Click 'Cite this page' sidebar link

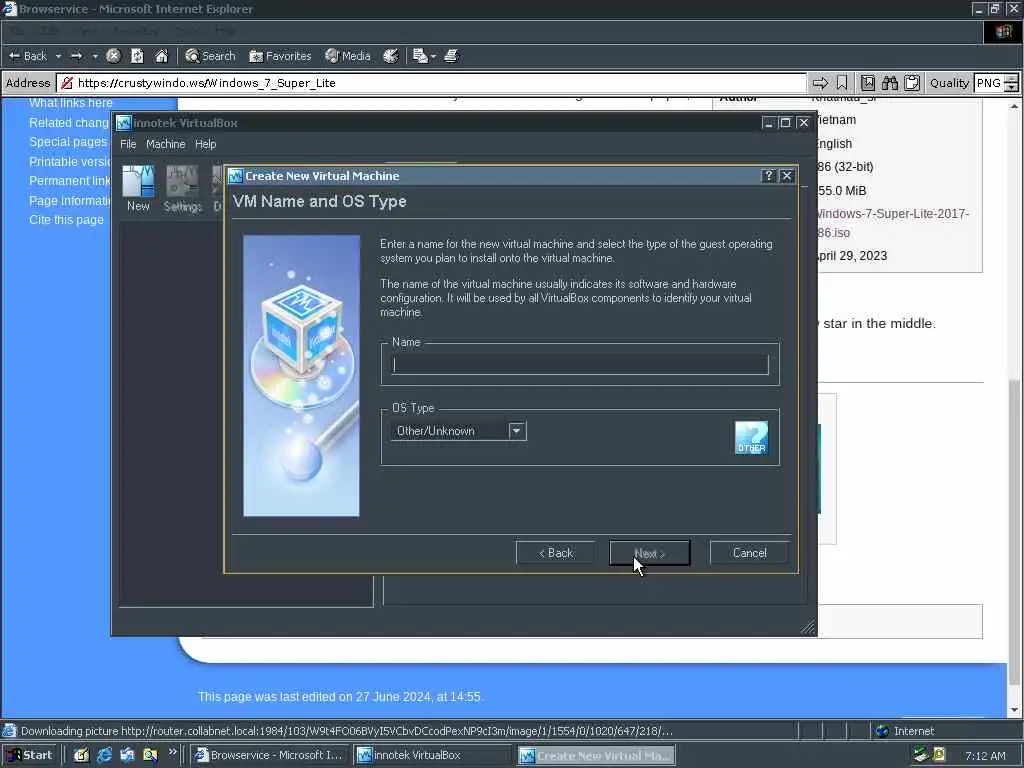pyautogui.click(x=66, y=220)
